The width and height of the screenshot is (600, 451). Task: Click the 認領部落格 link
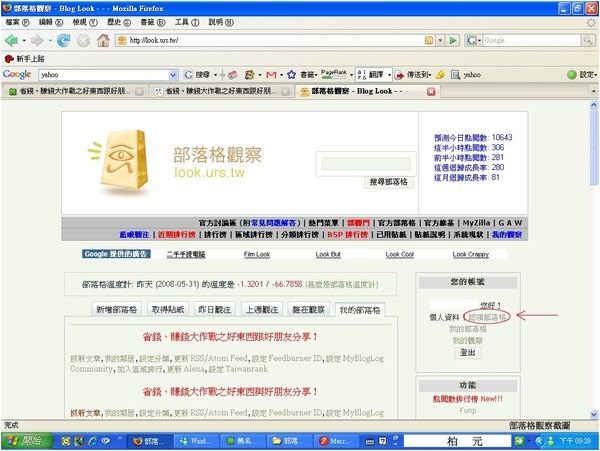(x=487, y=317)
